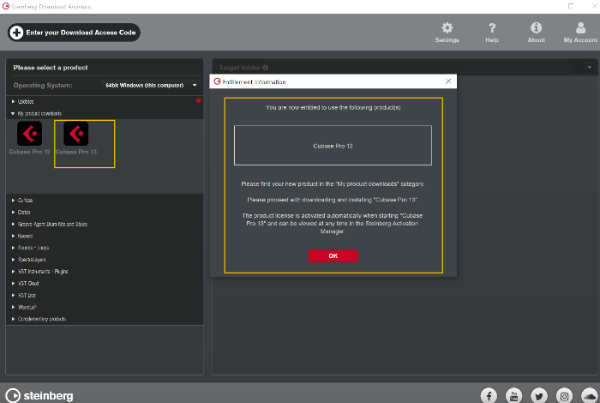Open the About info icon
This screenshot has width=600, height=403.
point(536,28)
